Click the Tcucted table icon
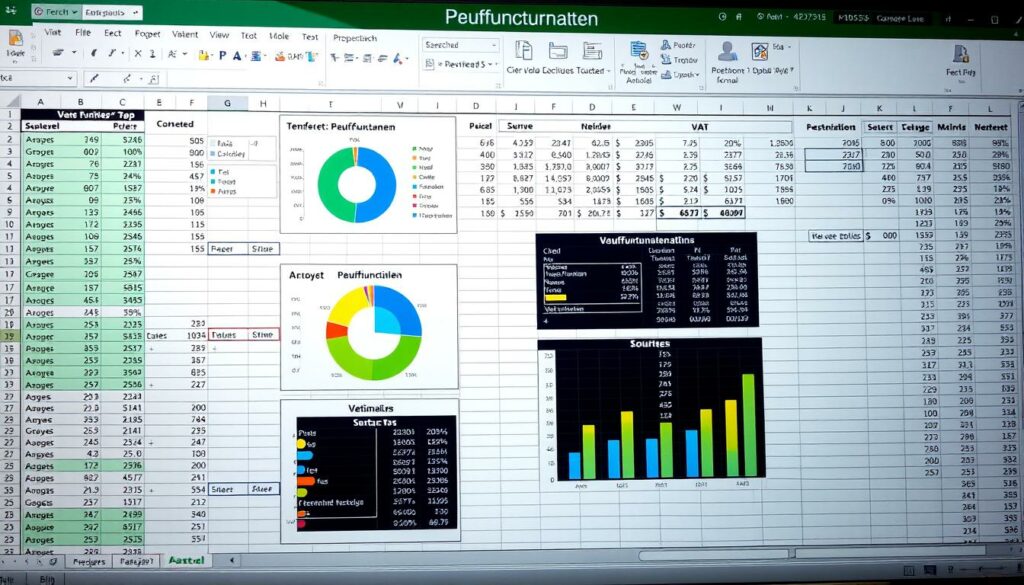This screenshot has height=585, width=1024. pos(592,51)
